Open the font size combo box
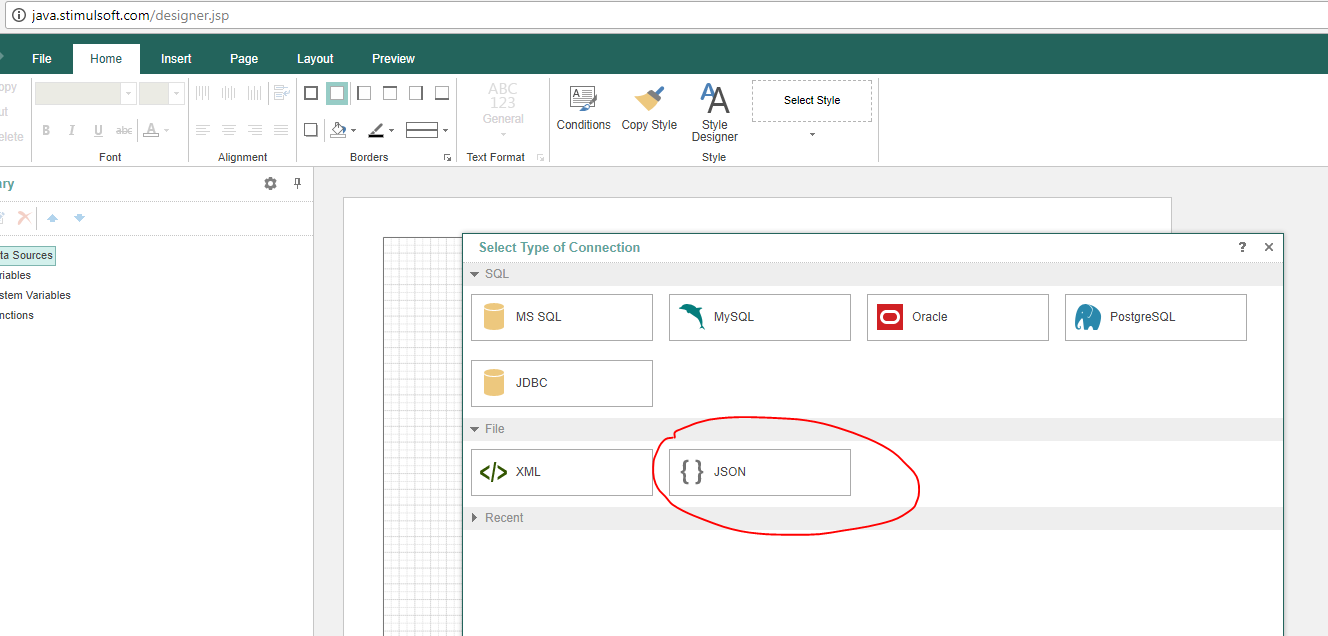The height and width of the screenshot is (636, 1328). click(x=161, y=94)
